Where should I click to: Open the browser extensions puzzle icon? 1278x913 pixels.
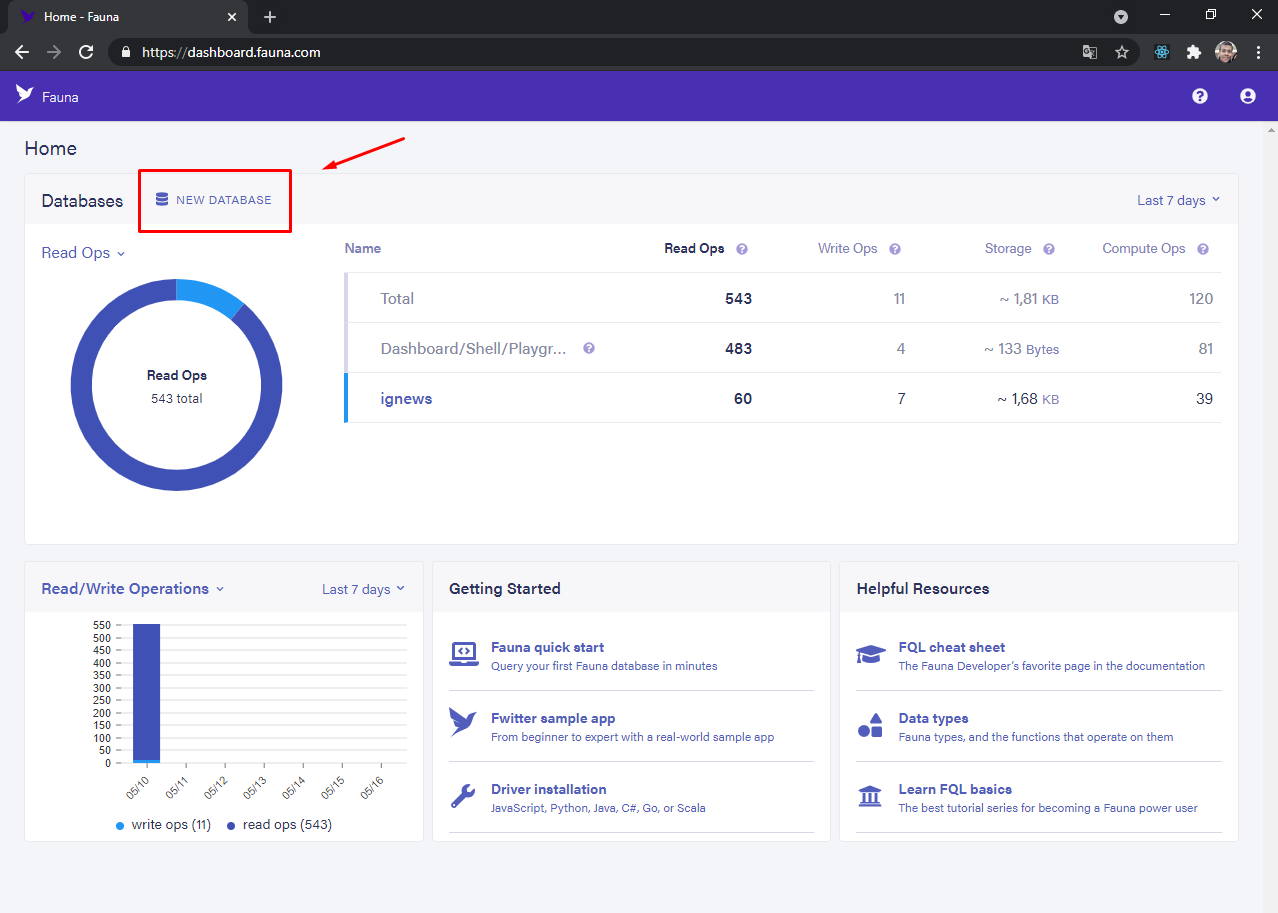(1194, 52)
